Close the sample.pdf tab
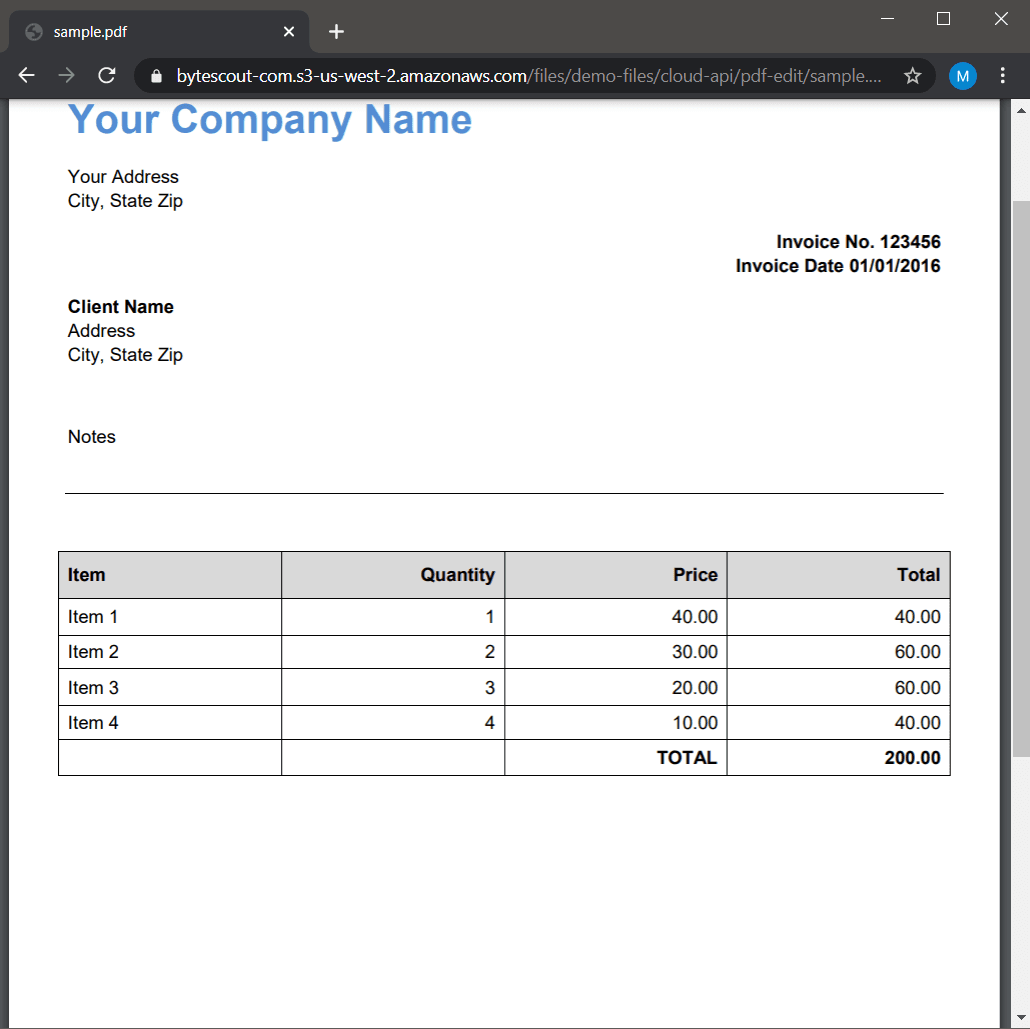The width and height of the screenshot is (1030, 1029). point(289,31)
